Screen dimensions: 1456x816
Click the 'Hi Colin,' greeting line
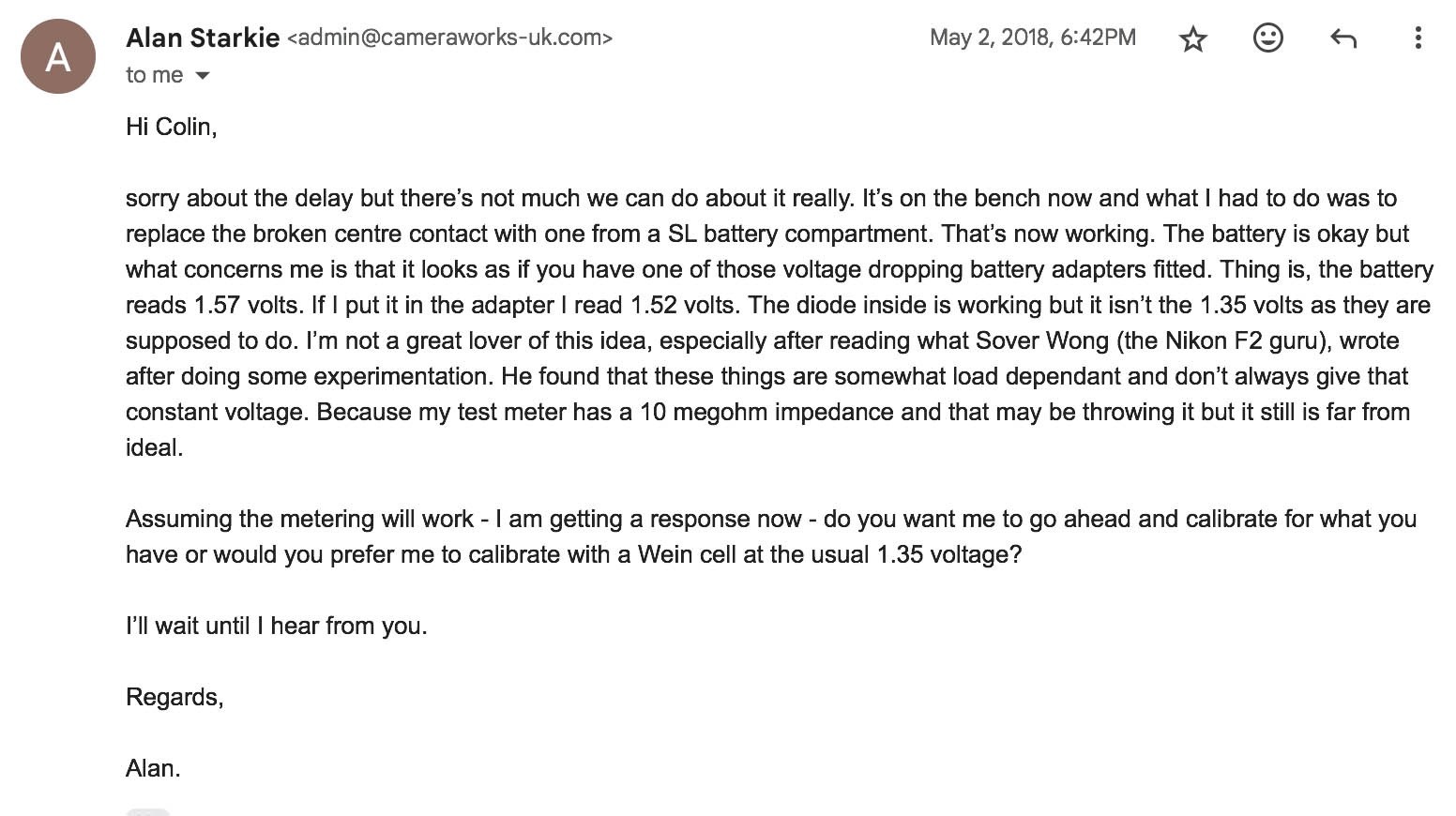172,127
